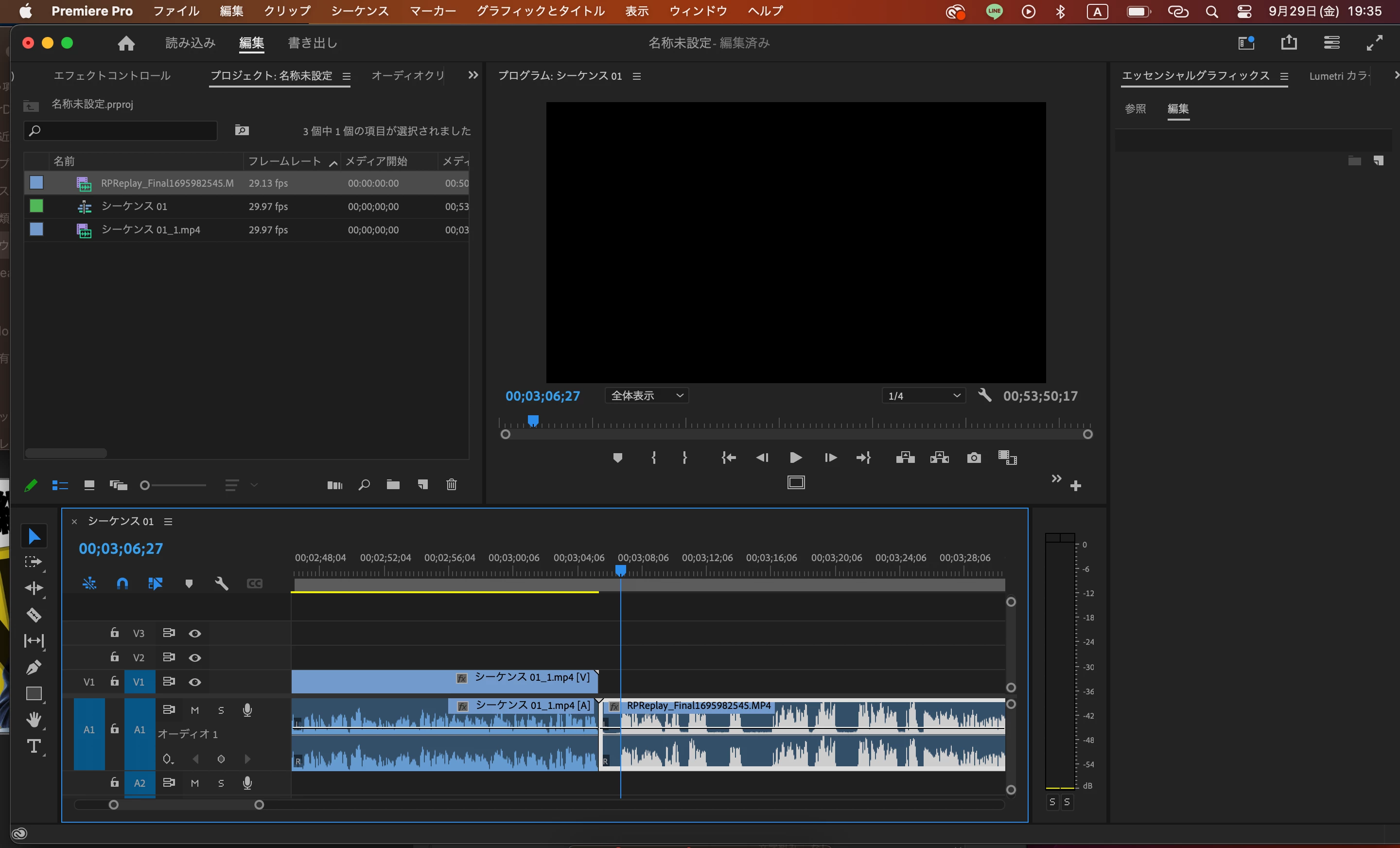Switch to the 書き出し tab
The height and width of the screenshot is (848, 1400).
coord(313,43)
